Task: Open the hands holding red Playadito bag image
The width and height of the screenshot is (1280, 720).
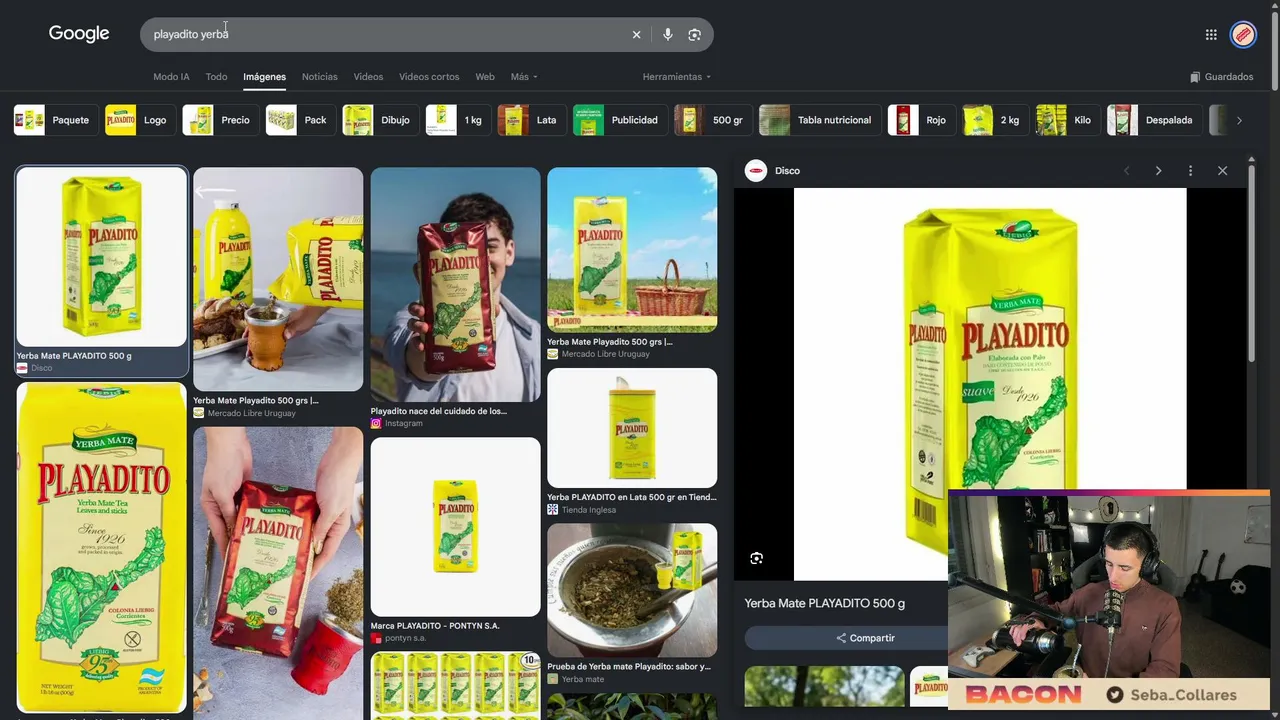Action: coord(278,573)
